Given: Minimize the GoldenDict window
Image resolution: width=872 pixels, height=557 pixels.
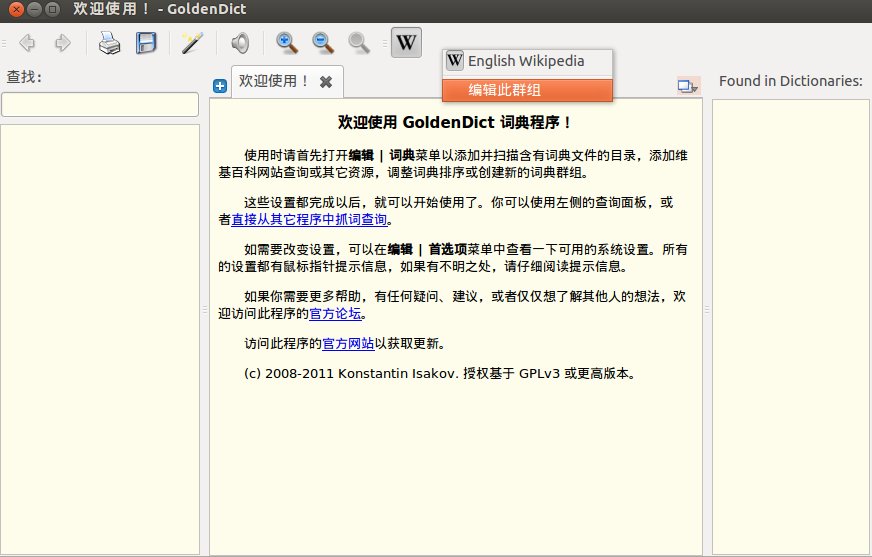Looking at the screenshot, I should click(34, 9).
